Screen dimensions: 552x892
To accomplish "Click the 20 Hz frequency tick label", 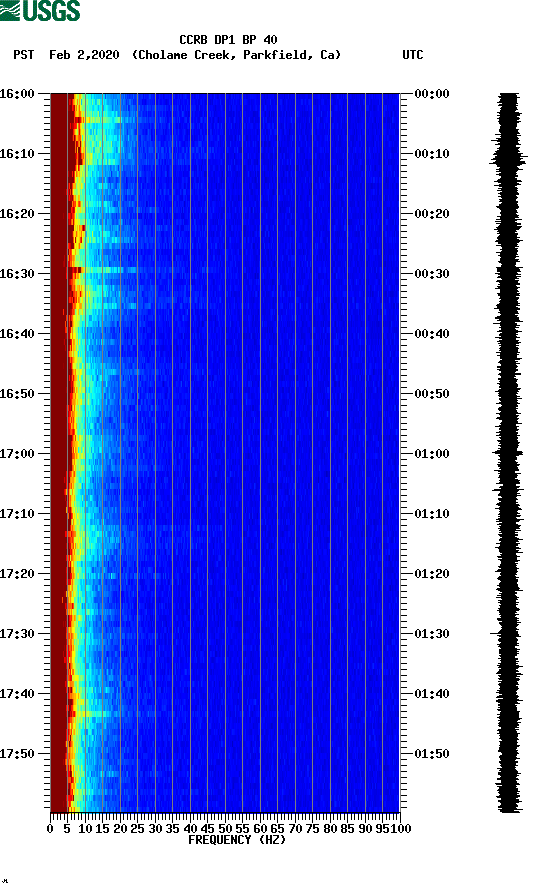I will point(120,828).
